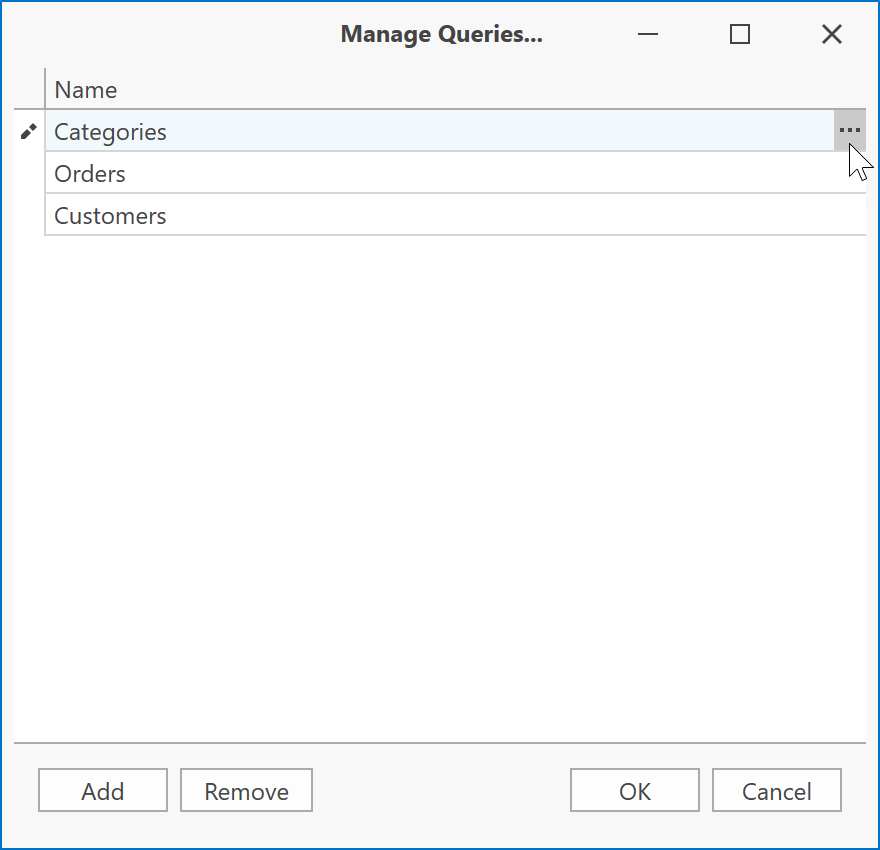Image resolution: width=880 pixels, height=850 pixels.
Task: Close the Manage Queries dialog
Action: tap(831, 35)
